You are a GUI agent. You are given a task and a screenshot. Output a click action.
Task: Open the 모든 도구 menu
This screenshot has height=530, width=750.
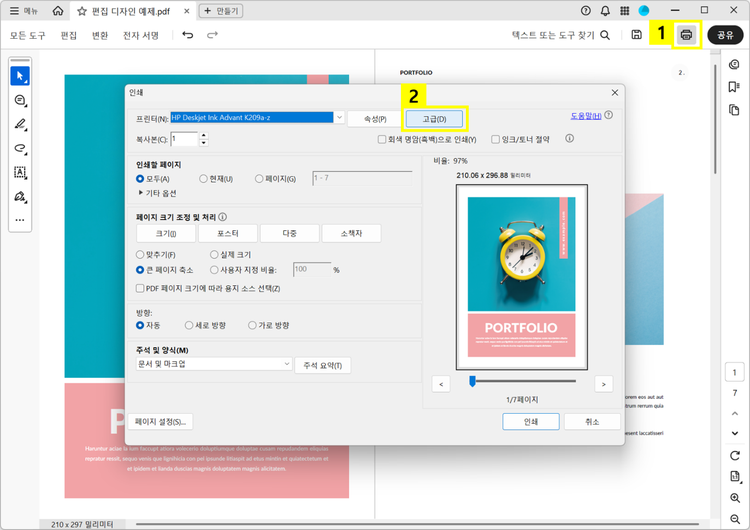click(x=28, y=35)
